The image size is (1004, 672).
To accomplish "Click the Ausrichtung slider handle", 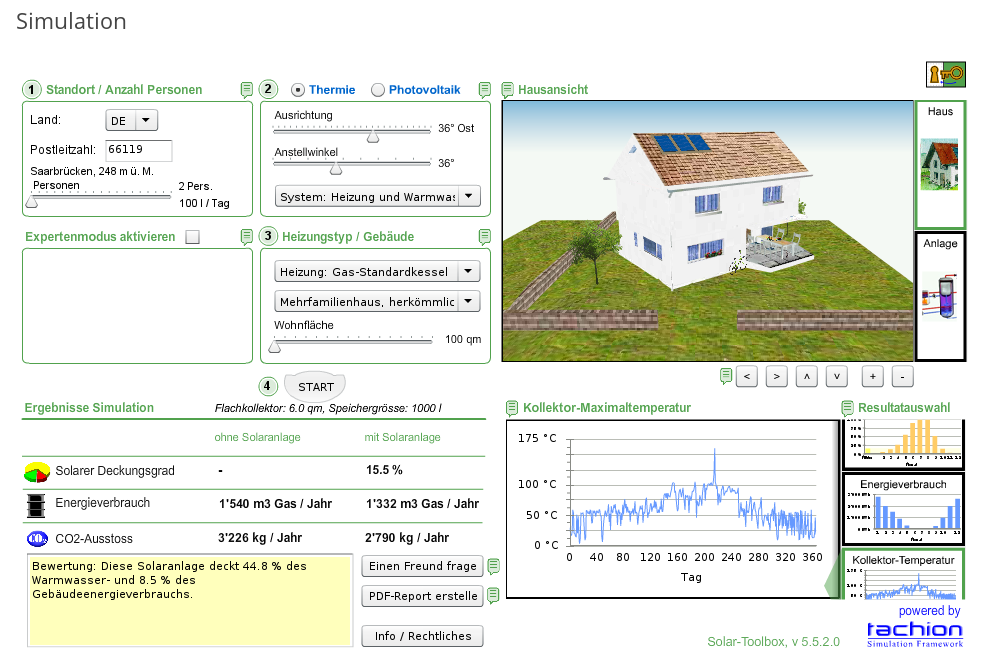I will [373, 135].
